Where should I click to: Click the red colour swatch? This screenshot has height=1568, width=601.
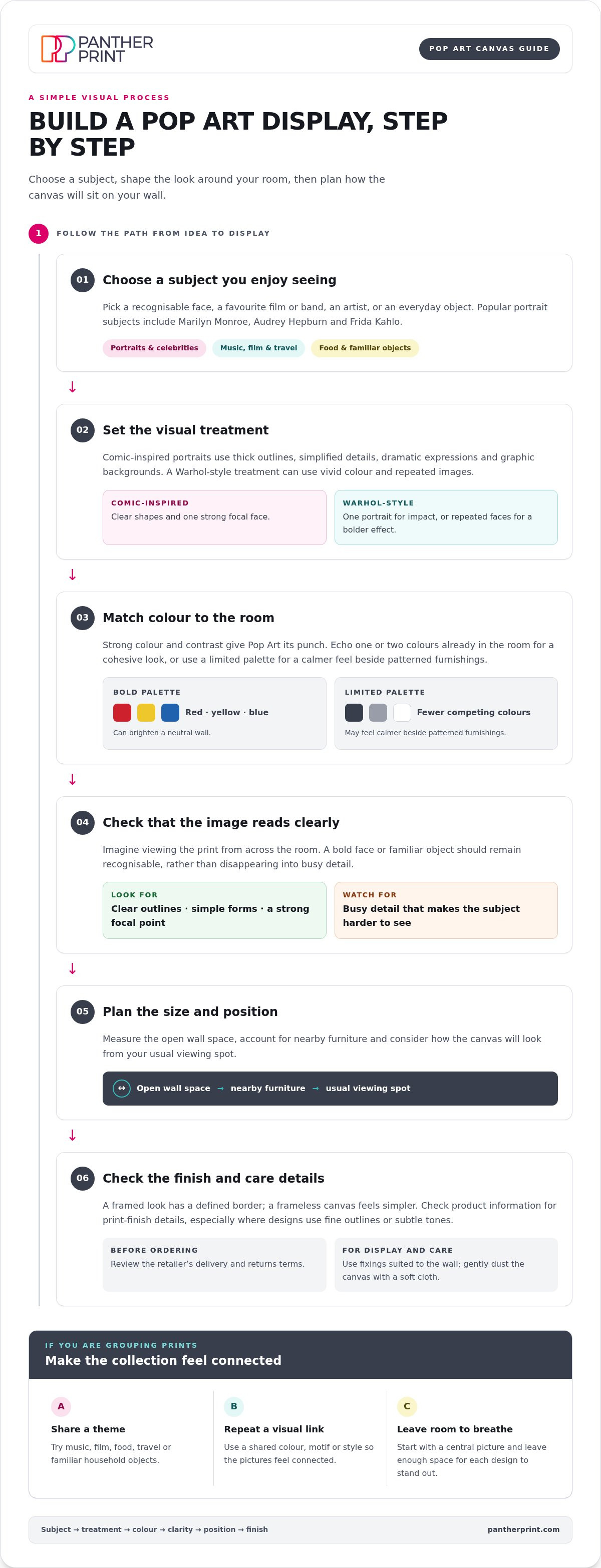coord(122,713)
